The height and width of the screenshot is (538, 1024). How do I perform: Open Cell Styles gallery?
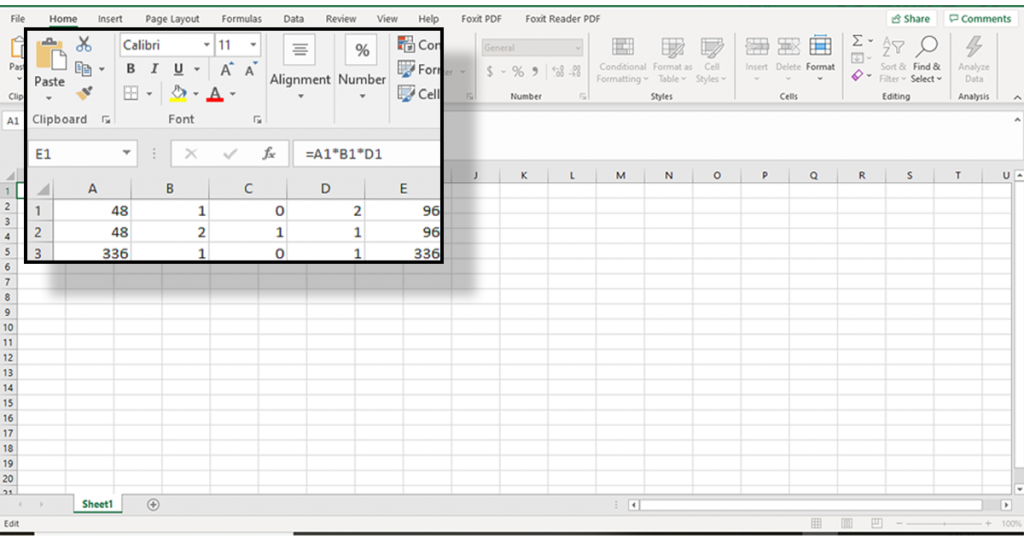pyautogui.click(x=711, y=61)
